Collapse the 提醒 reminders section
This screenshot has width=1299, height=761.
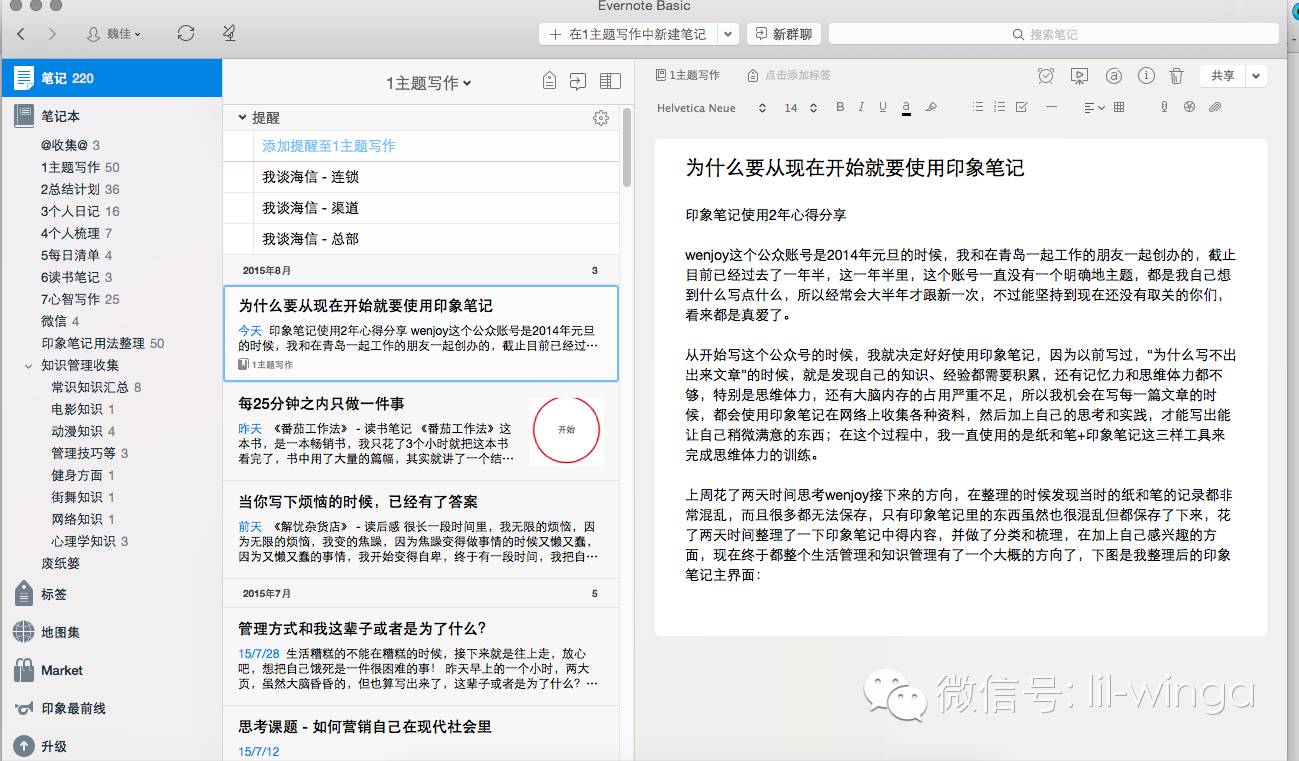242,118
